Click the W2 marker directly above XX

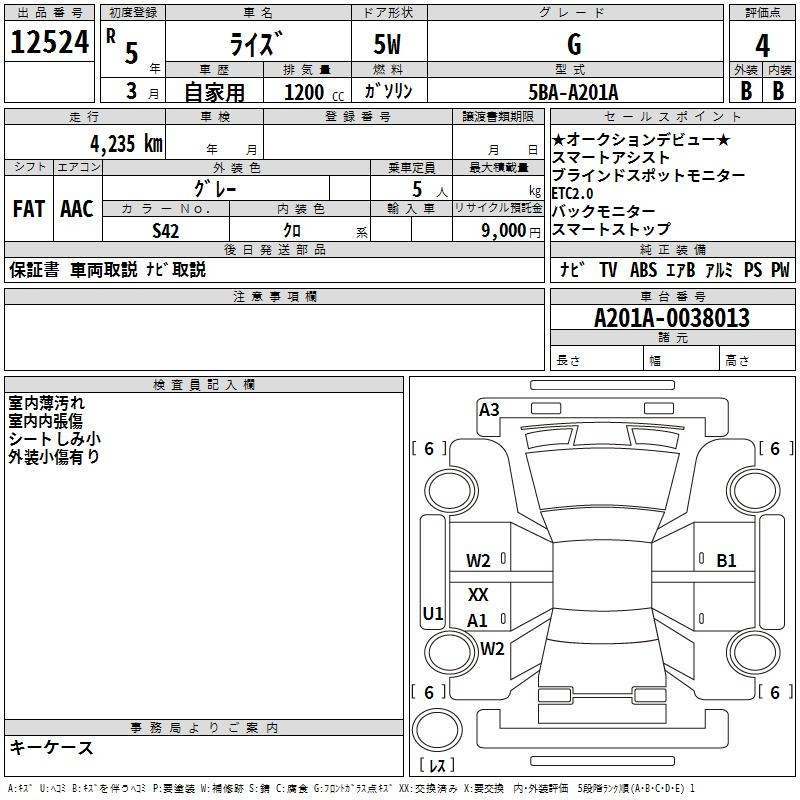[478, 561]
